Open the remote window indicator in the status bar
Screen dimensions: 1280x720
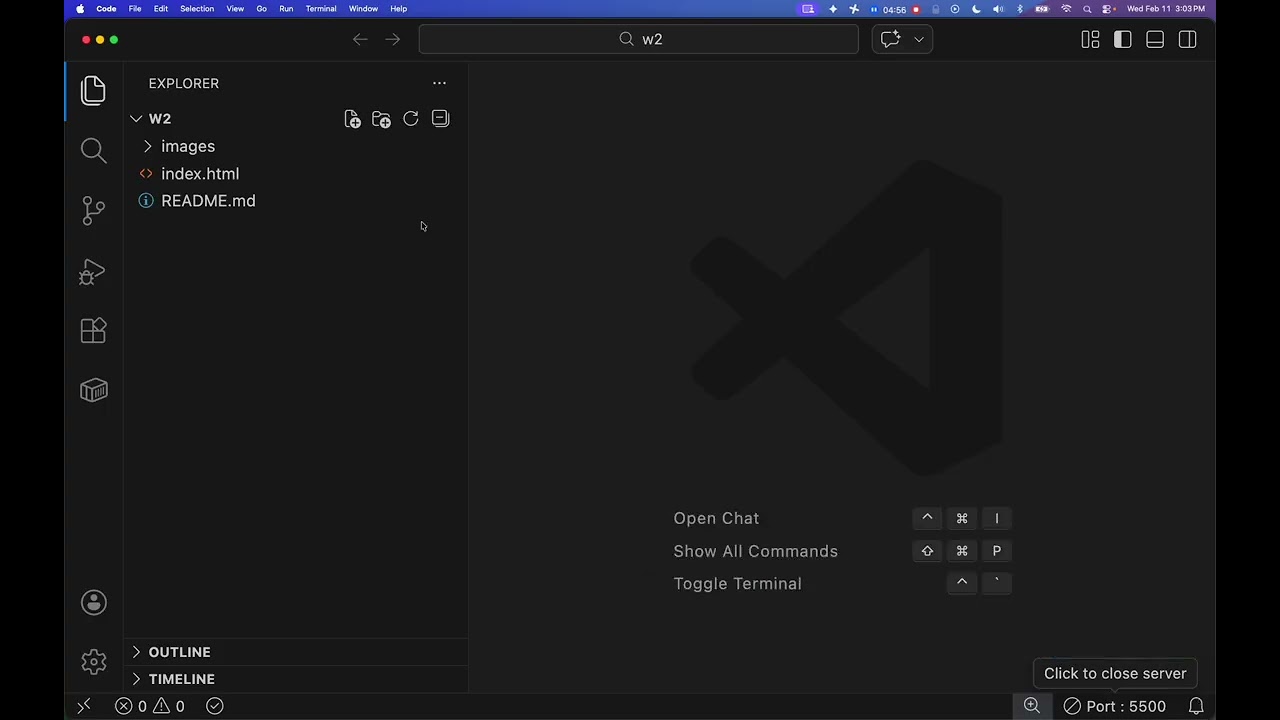coord(84,706)
